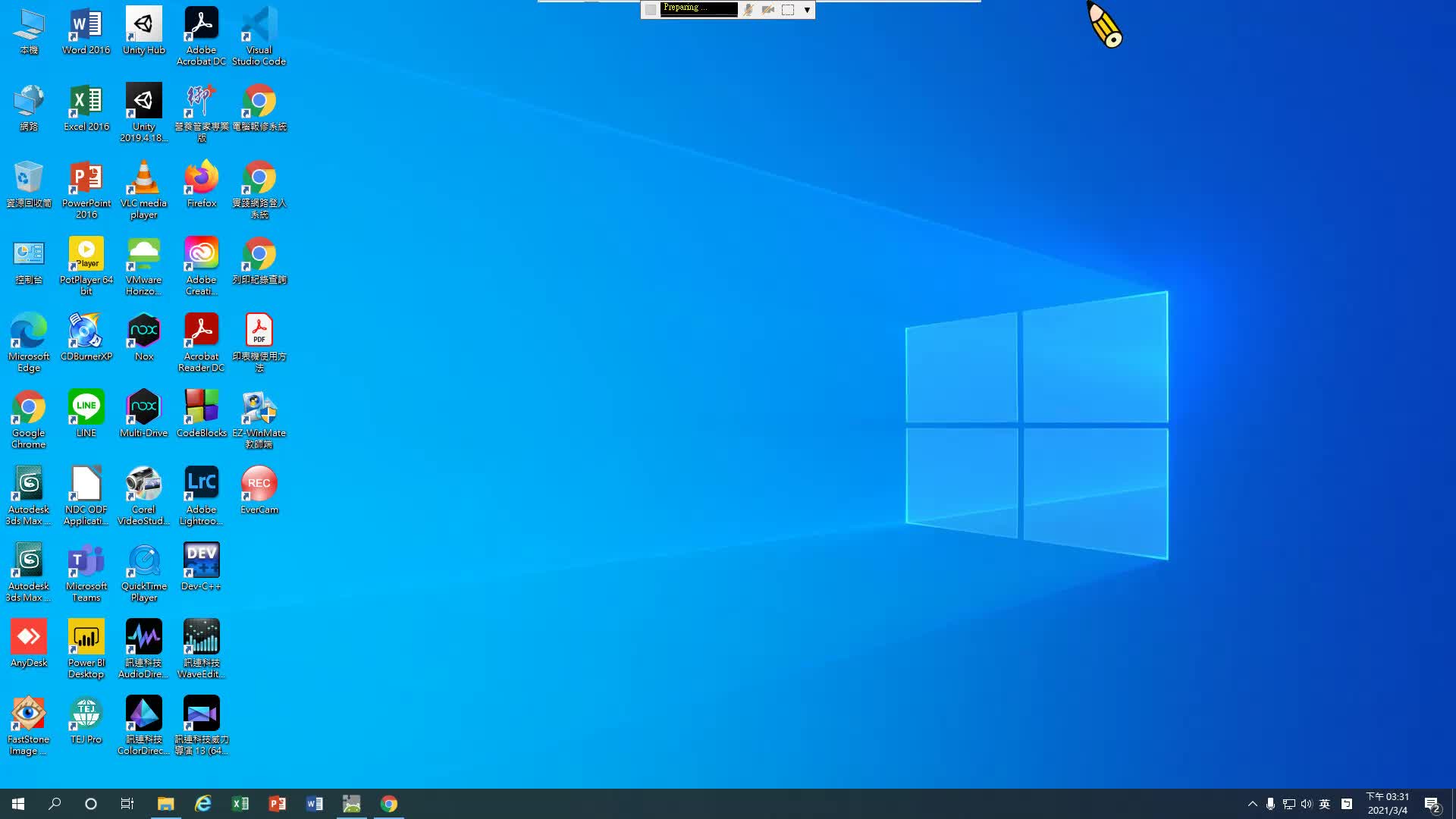Select the Microsoft Teams shortcut

86,573
